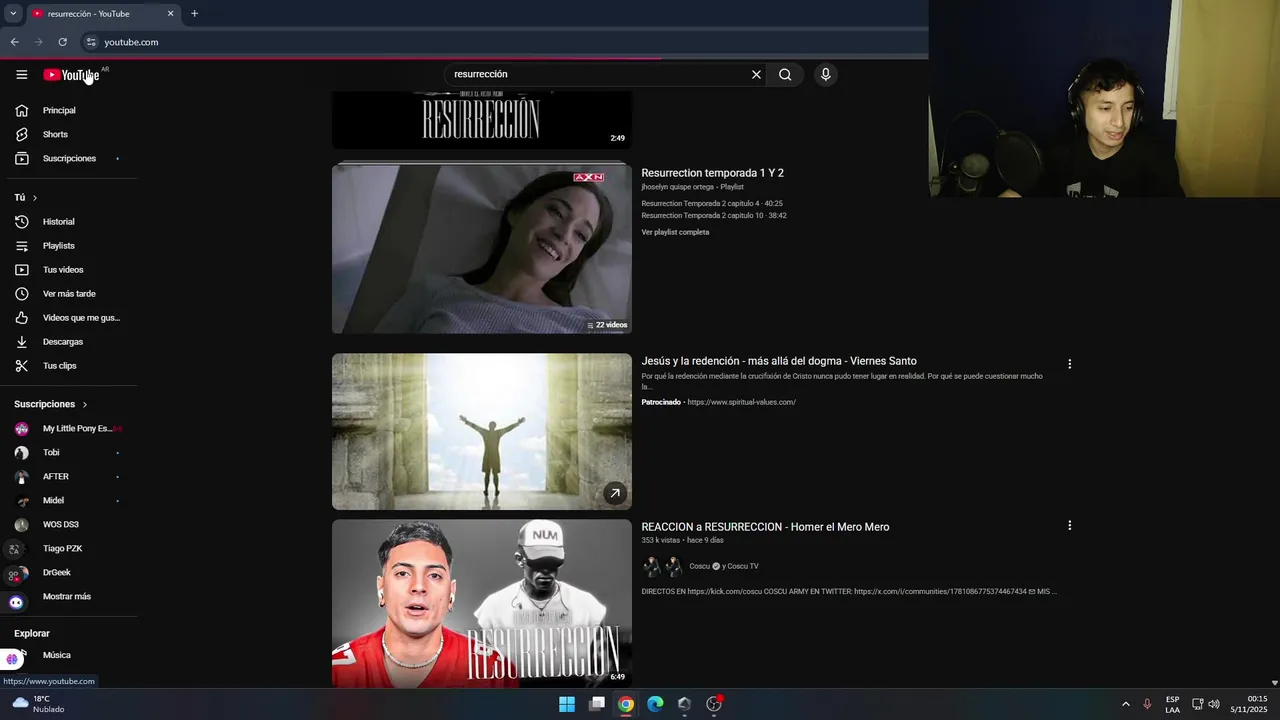
Task: Click the Ver más tarde clock icon
Action: coord(21,294)
